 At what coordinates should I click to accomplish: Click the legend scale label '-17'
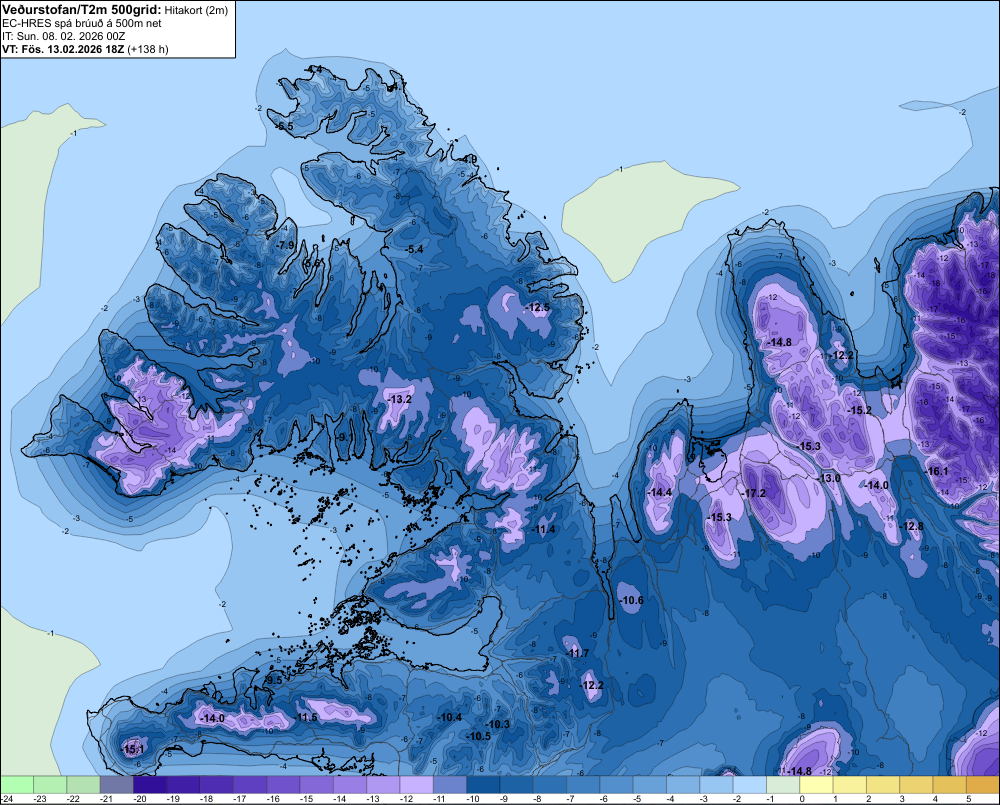[x=240, y=799]
